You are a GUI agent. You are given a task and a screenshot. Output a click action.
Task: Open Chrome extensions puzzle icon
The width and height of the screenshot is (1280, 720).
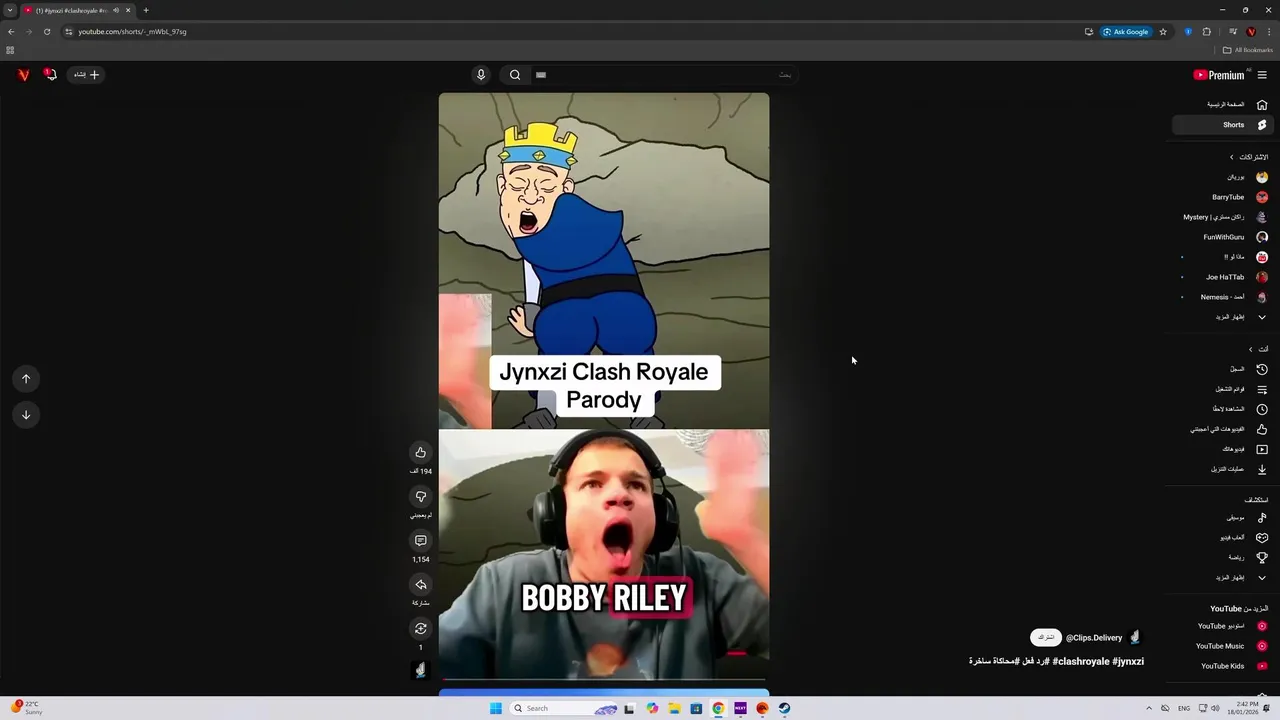tap(1207, 31)
